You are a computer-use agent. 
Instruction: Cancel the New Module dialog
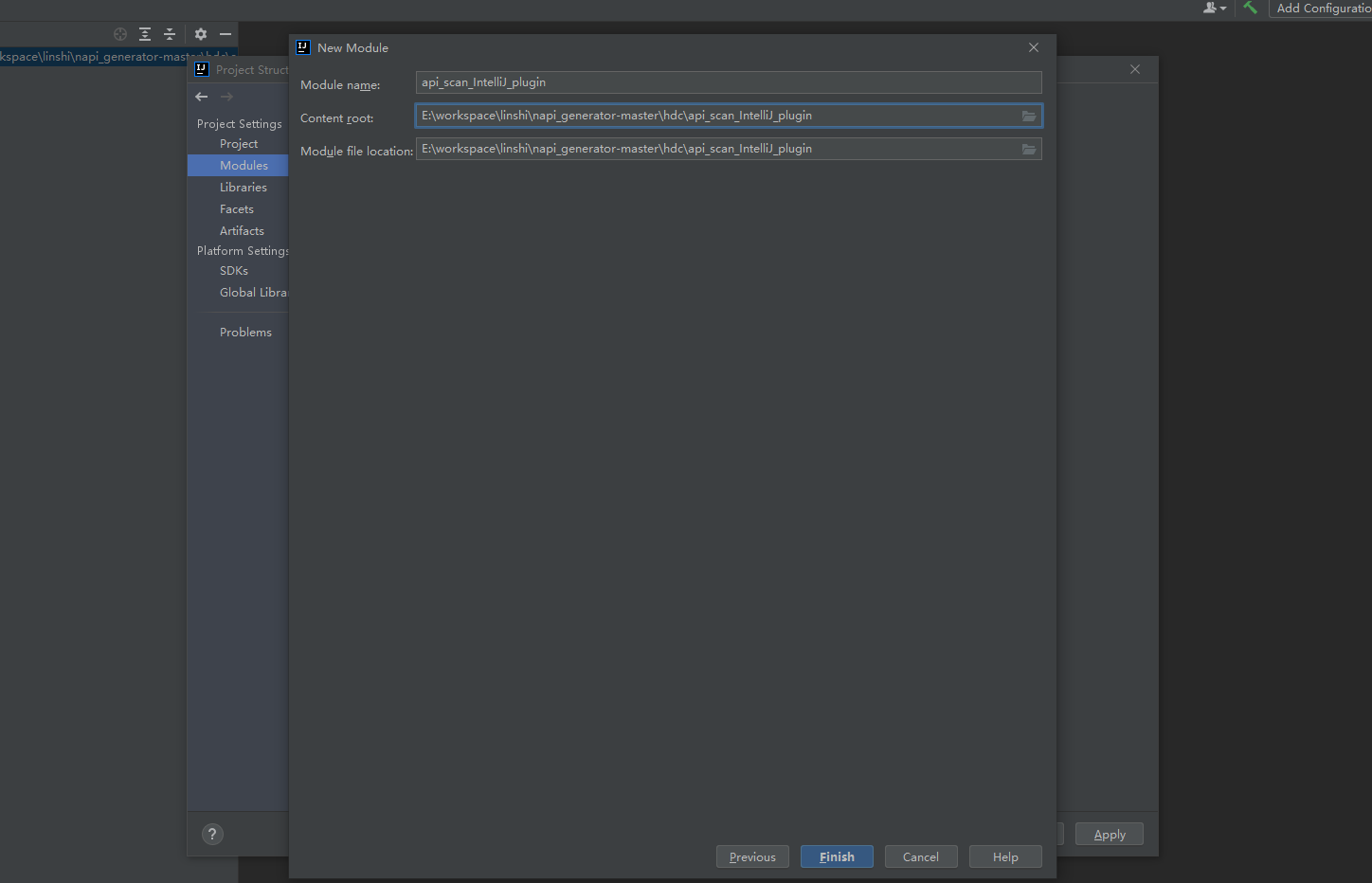point(920,856)
